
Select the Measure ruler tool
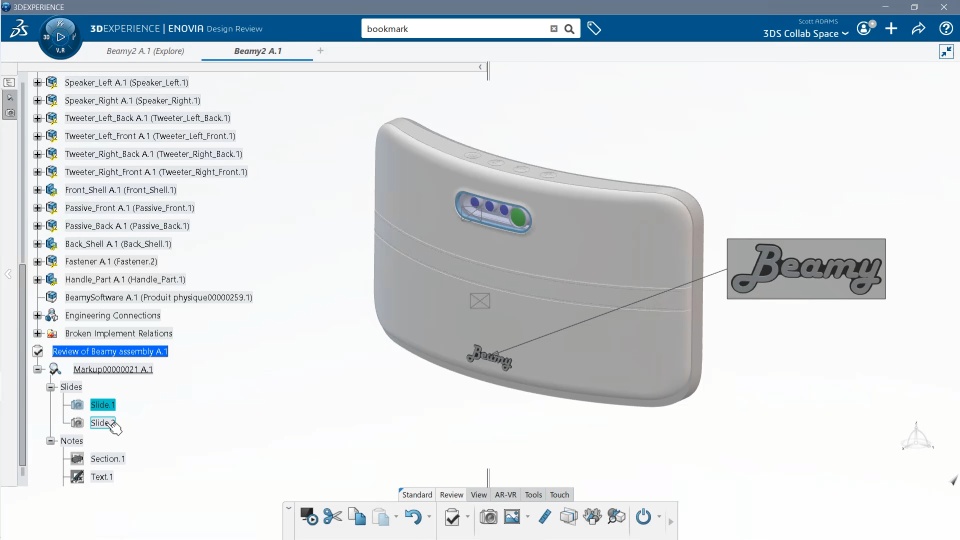[544, 517]
